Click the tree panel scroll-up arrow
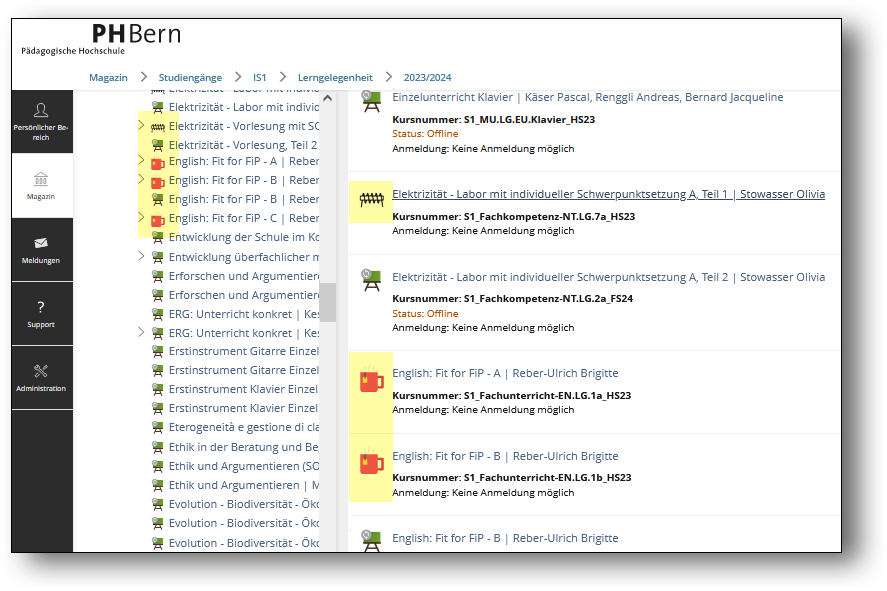Screen dimensions: 887x591 [x=327, y=98]
